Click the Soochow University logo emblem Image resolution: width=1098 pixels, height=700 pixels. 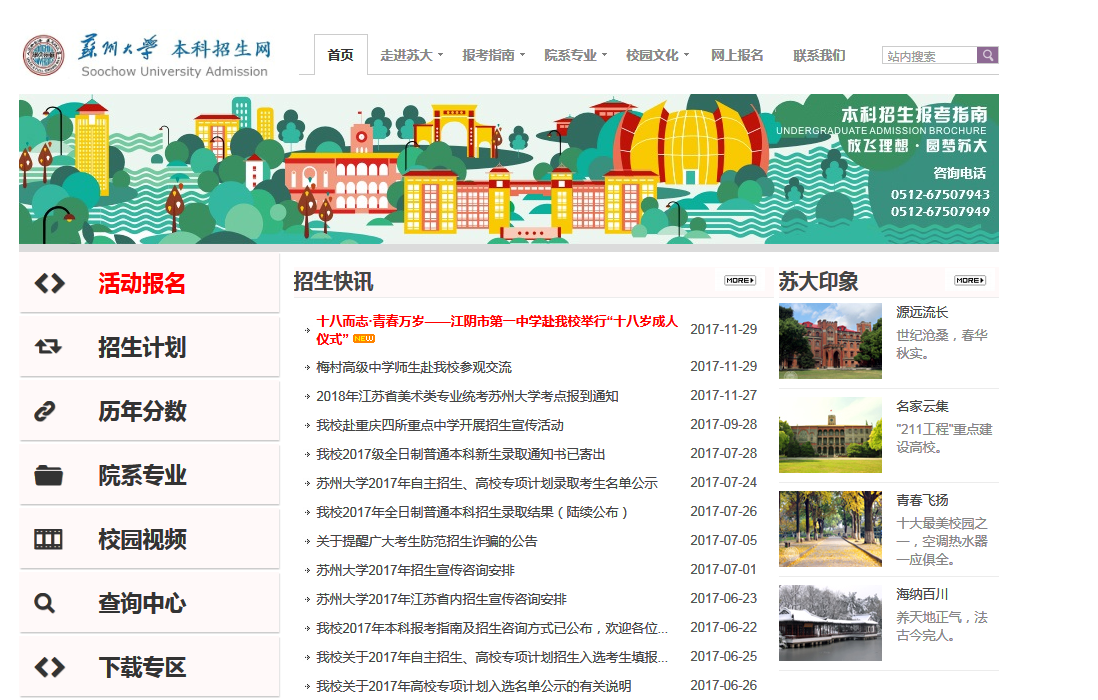(x=43, y=56)
